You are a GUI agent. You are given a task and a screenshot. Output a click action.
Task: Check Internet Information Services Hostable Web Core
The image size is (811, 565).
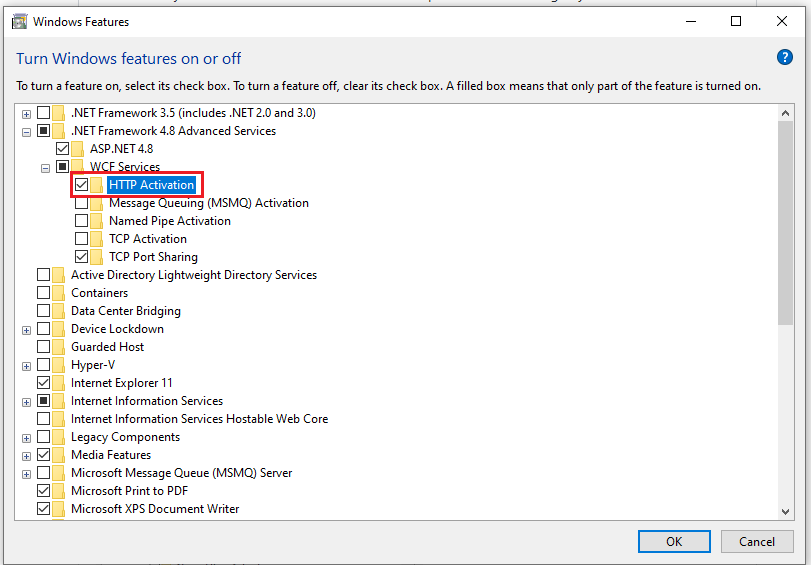point(43,419)
